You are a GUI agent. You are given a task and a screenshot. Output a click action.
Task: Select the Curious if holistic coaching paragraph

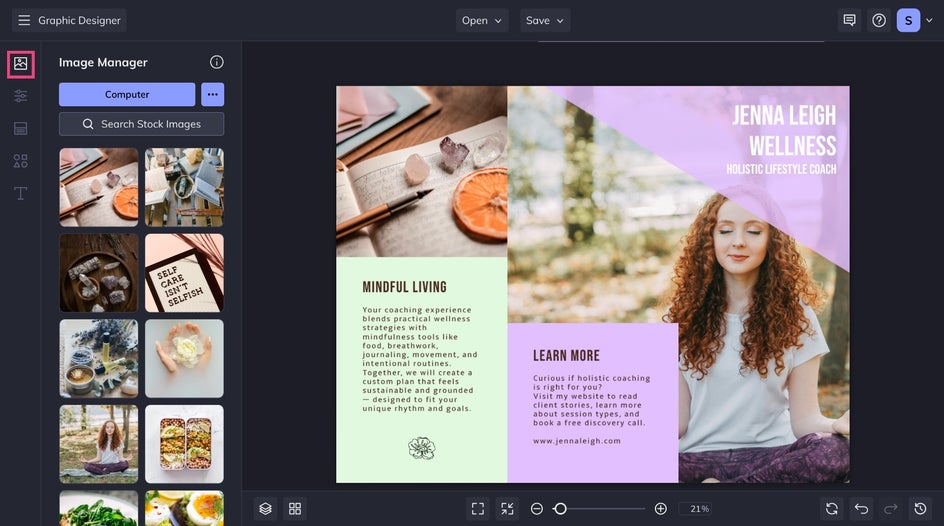tap(591, 400)
